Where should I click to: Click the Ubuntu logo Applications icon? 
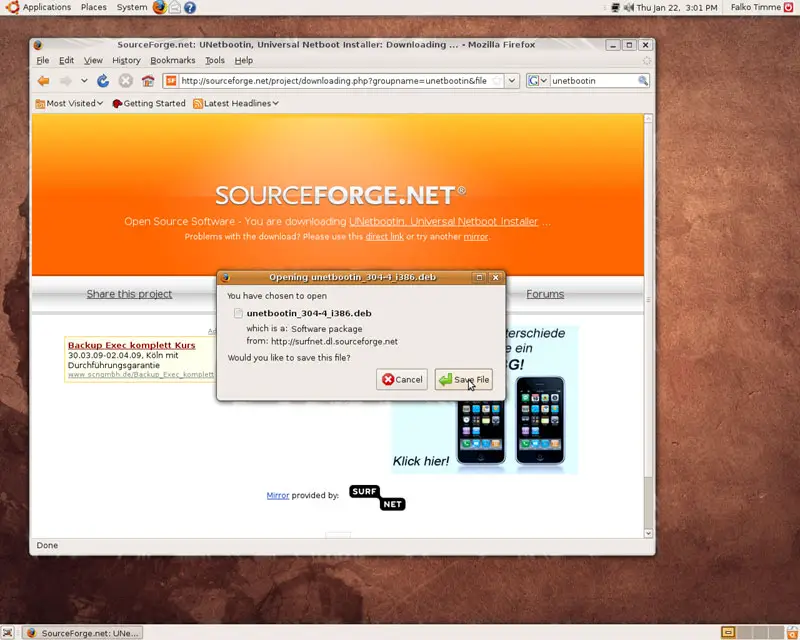click(12, 7)
